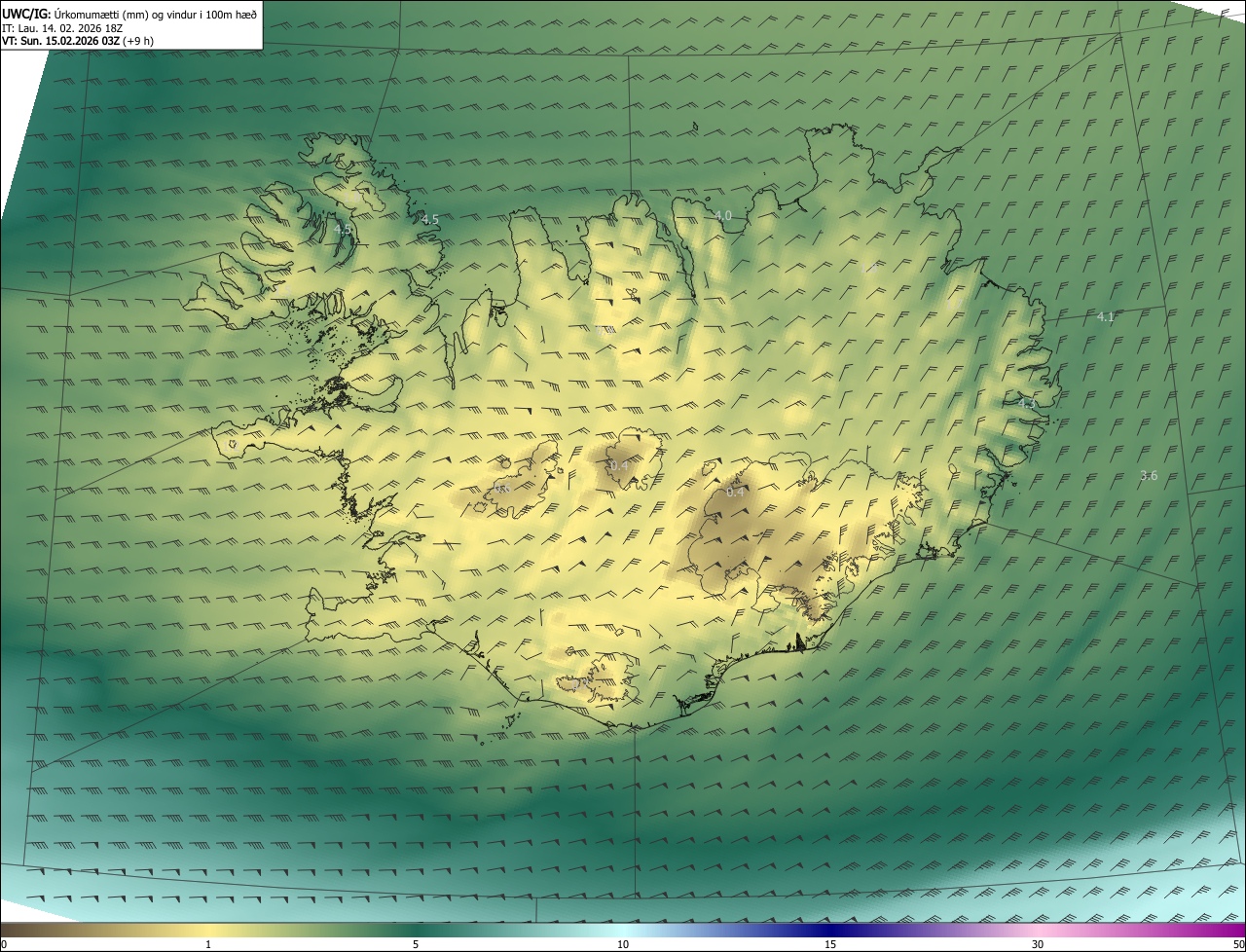The width and height of the screenshot is (1246, 952).
Task: Pick the pale yellow color at legend value 1
Action: point(208,930)
